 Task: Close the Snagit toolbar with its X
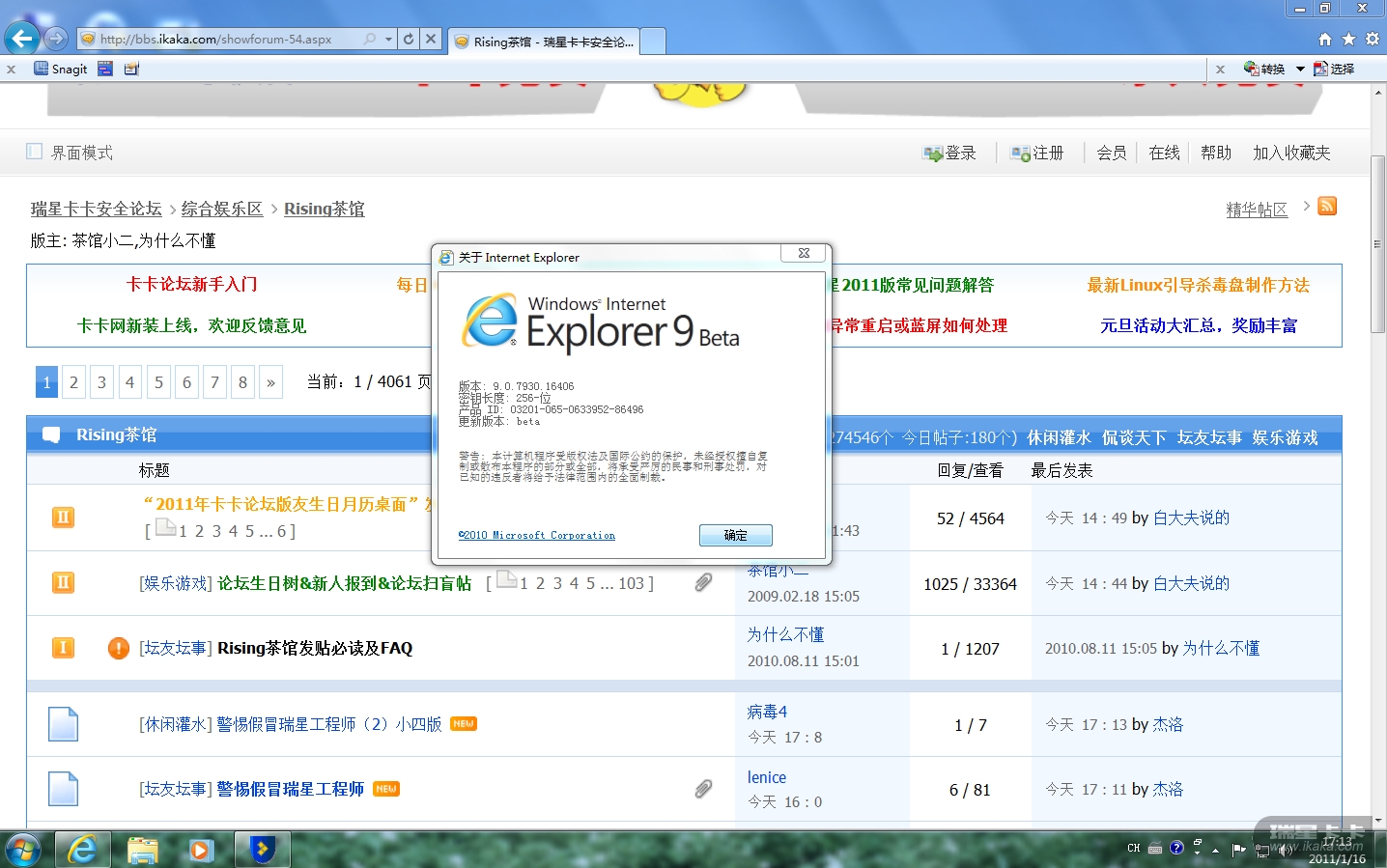point(11,70)
